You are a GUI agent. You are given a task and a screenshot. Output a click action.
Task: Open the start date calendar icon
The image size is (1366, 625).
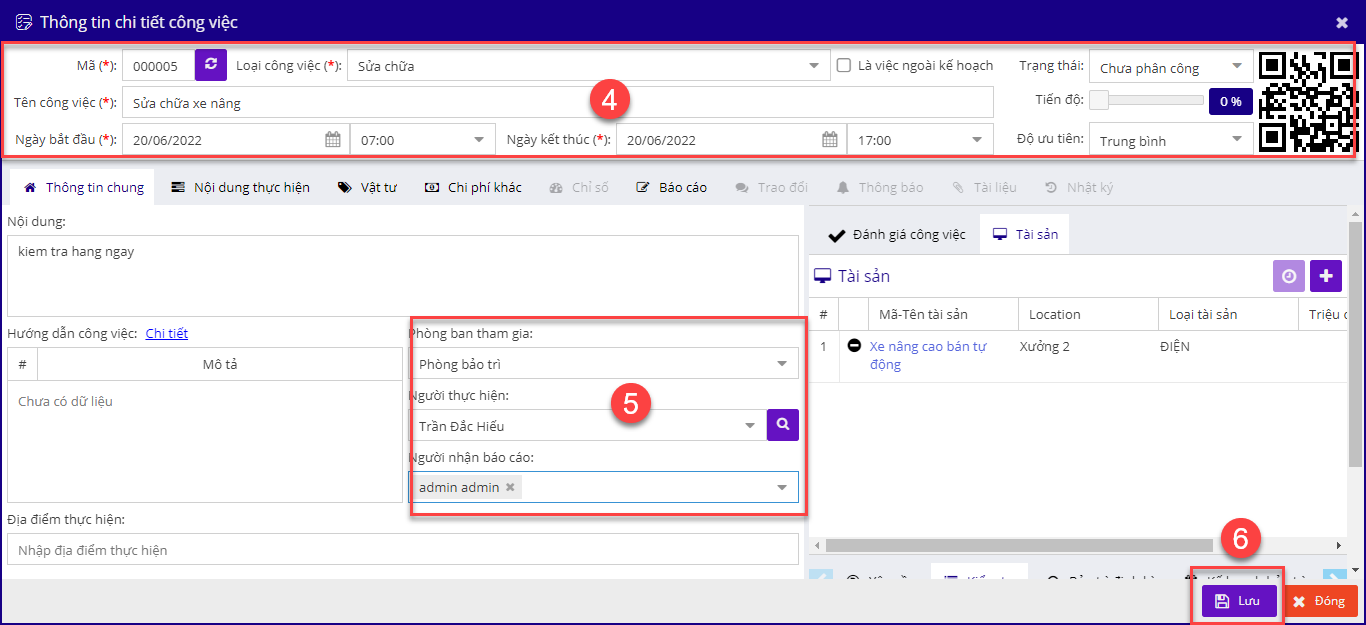click(x=333, y=139)
